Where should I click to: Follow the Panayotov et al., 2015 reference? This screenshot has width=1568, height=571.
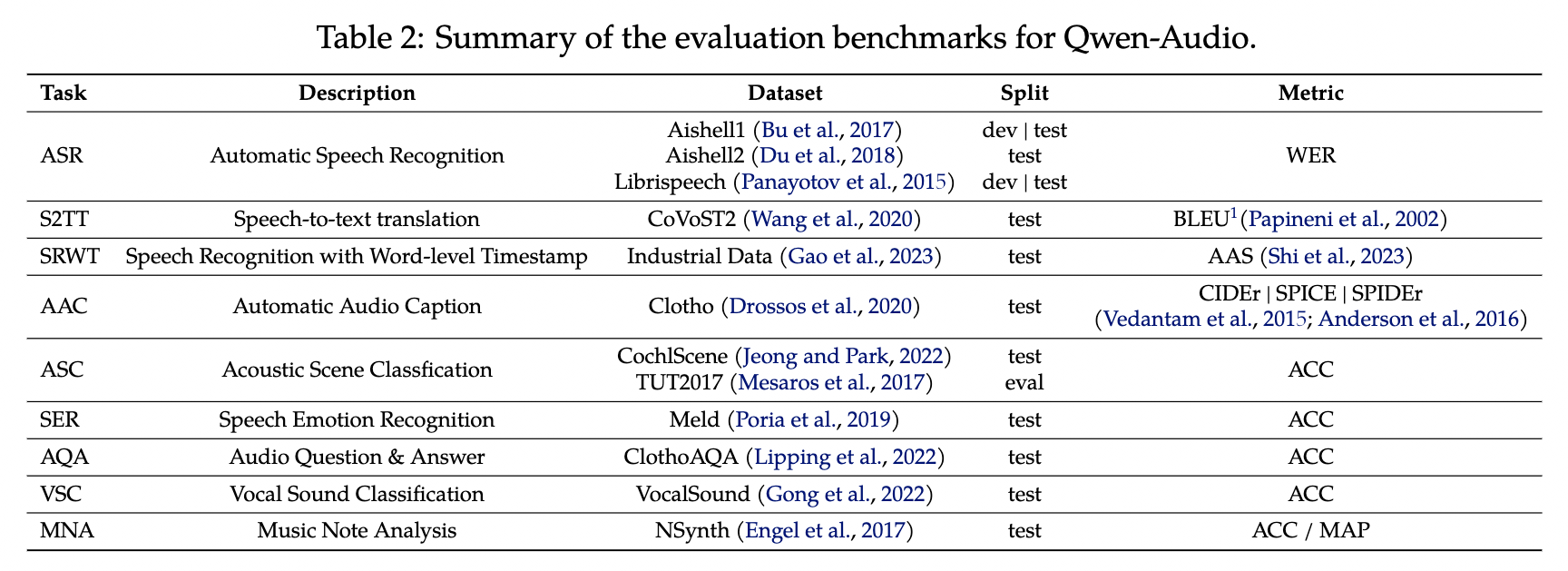(x=844, y=182)
